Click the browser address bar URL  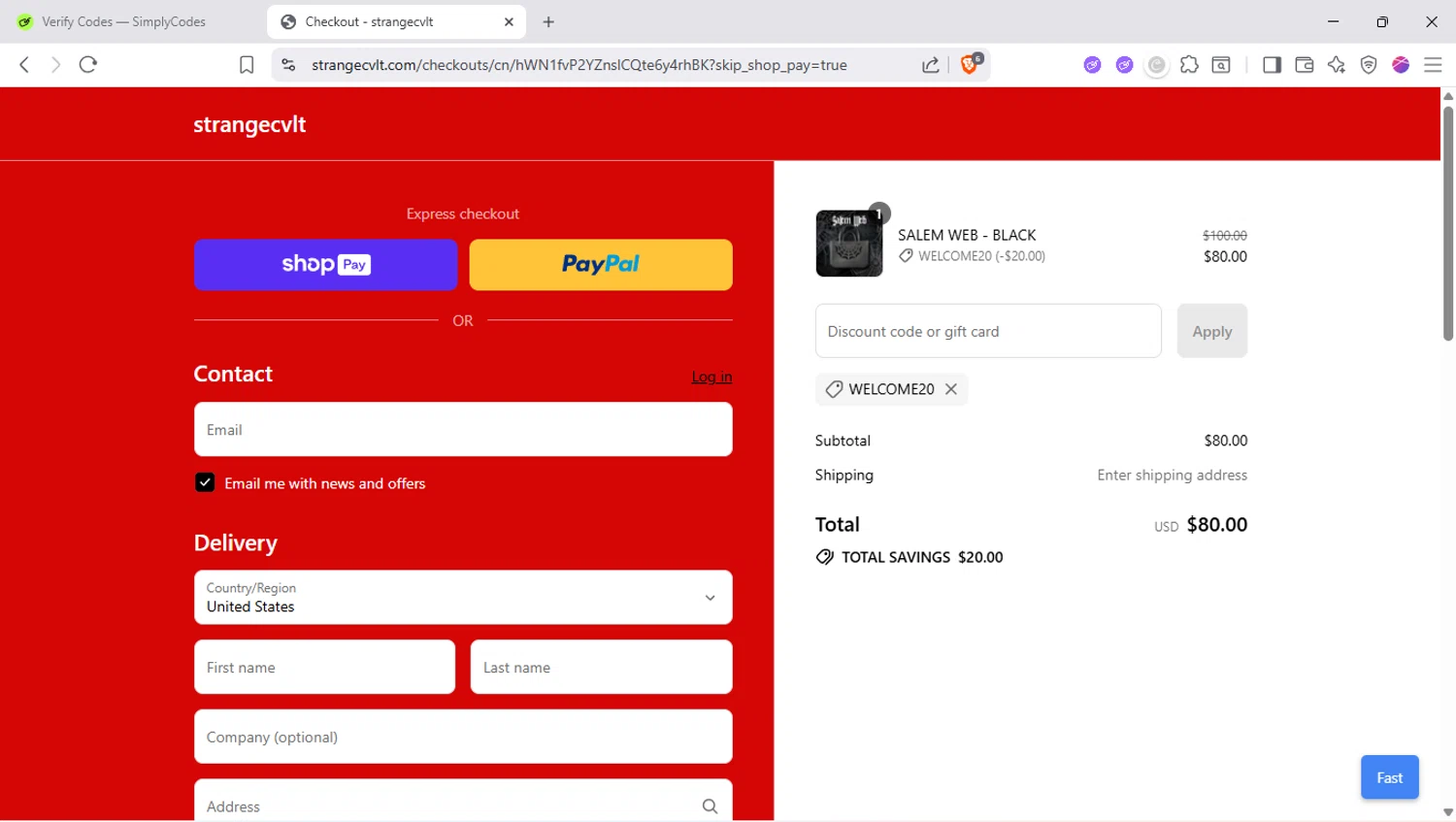point(579,65)
